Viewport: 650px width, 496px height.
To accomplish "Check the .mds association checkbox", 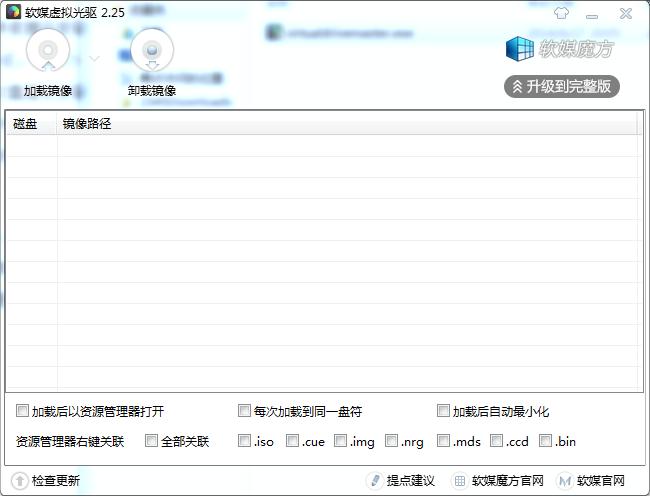I will coord(443,440).
